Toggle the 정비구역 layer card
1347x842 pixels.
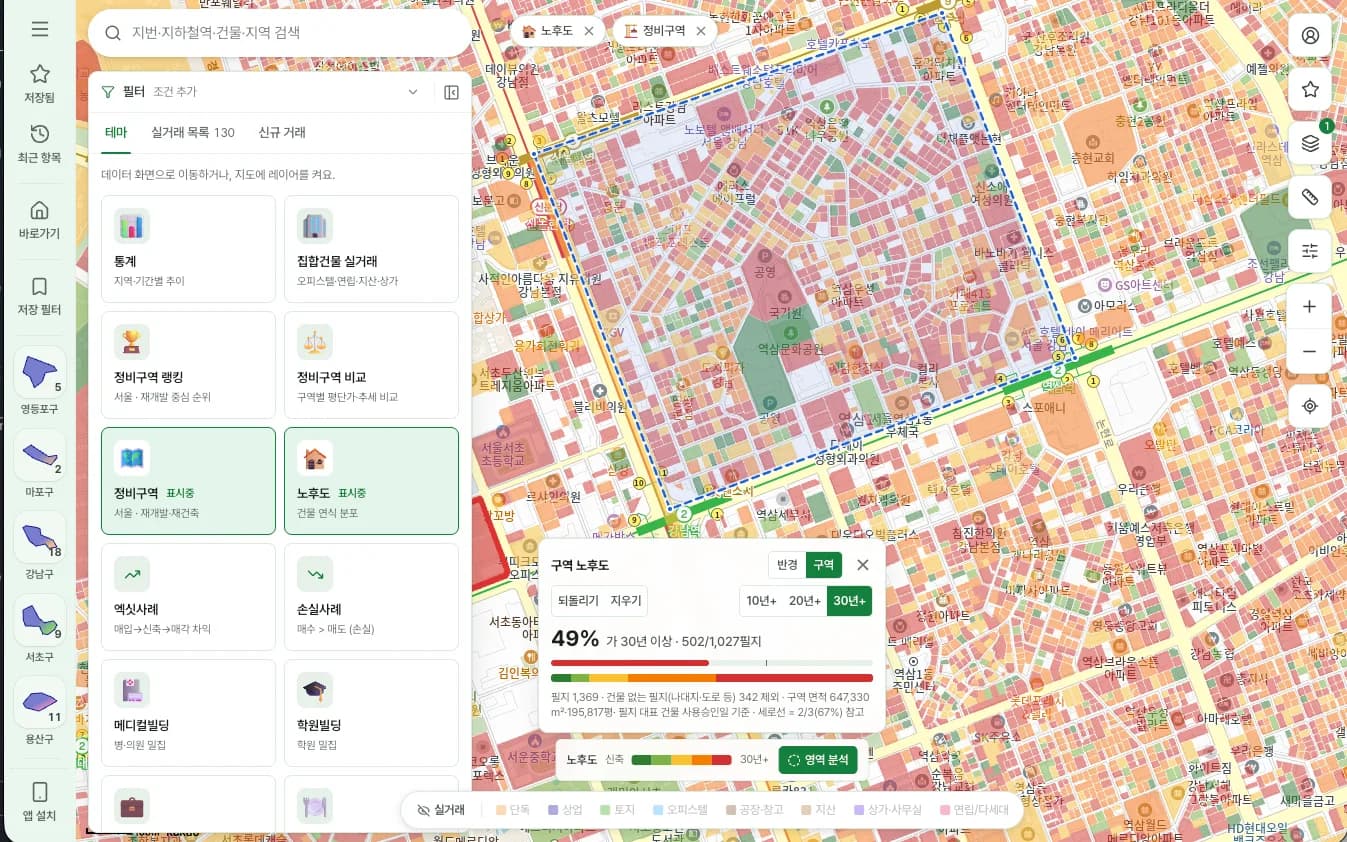pos(188,481)
